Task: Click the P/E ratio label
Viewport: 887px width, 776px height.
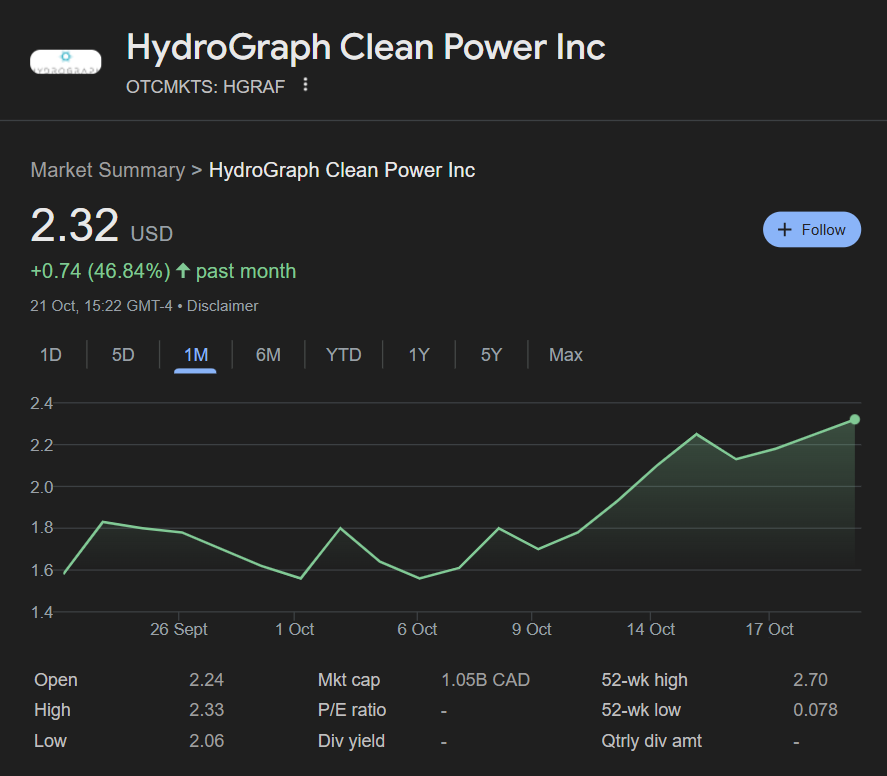Action: [352, 710]
